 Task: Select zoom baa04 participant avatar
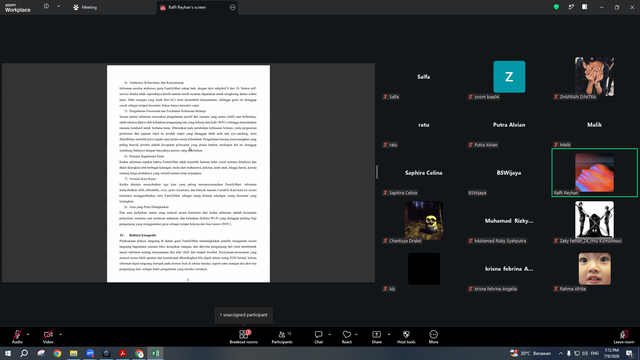(509, 77)
